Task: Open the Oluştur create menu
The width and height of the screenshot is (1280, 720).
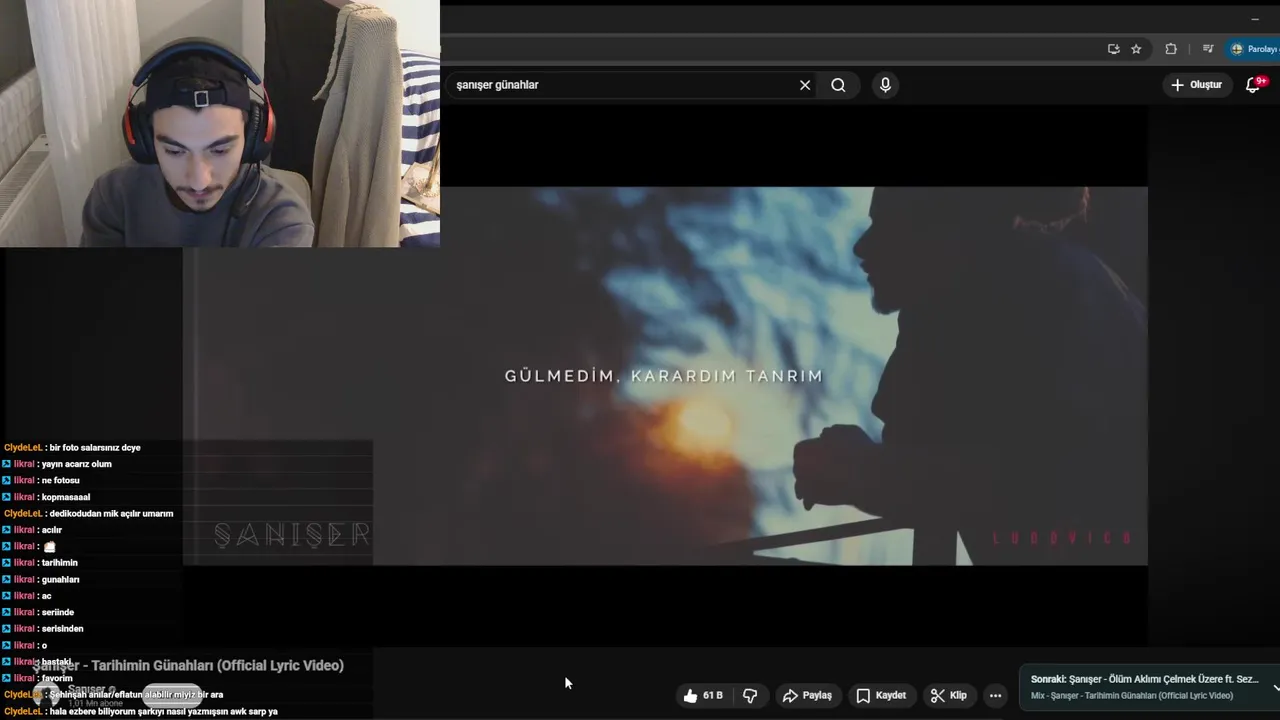Action: pos(1197,85)
